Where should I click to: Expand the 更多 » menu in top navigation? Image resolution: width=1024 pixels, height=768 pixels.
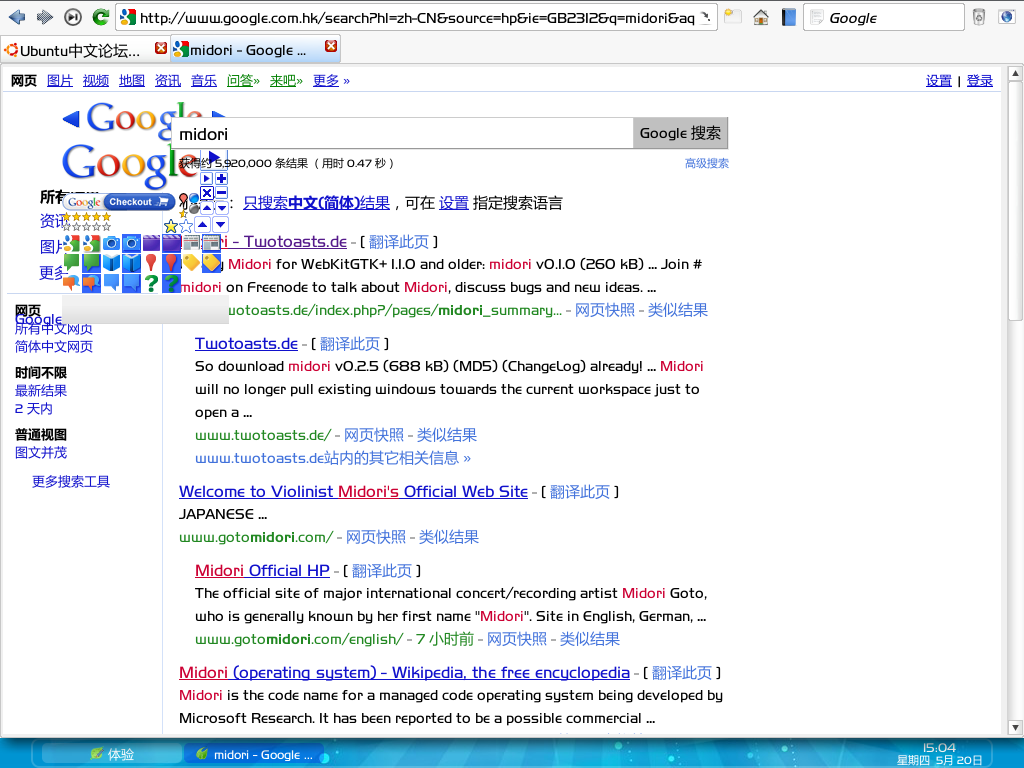(x=331, y=80)
